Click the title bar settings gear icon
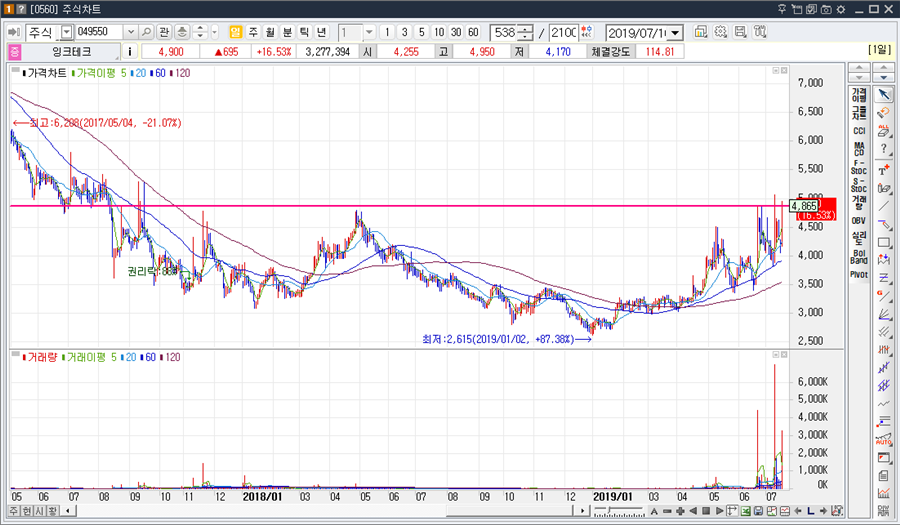The width and height of the screenshot is (900, 525). (x=841, y=9)
